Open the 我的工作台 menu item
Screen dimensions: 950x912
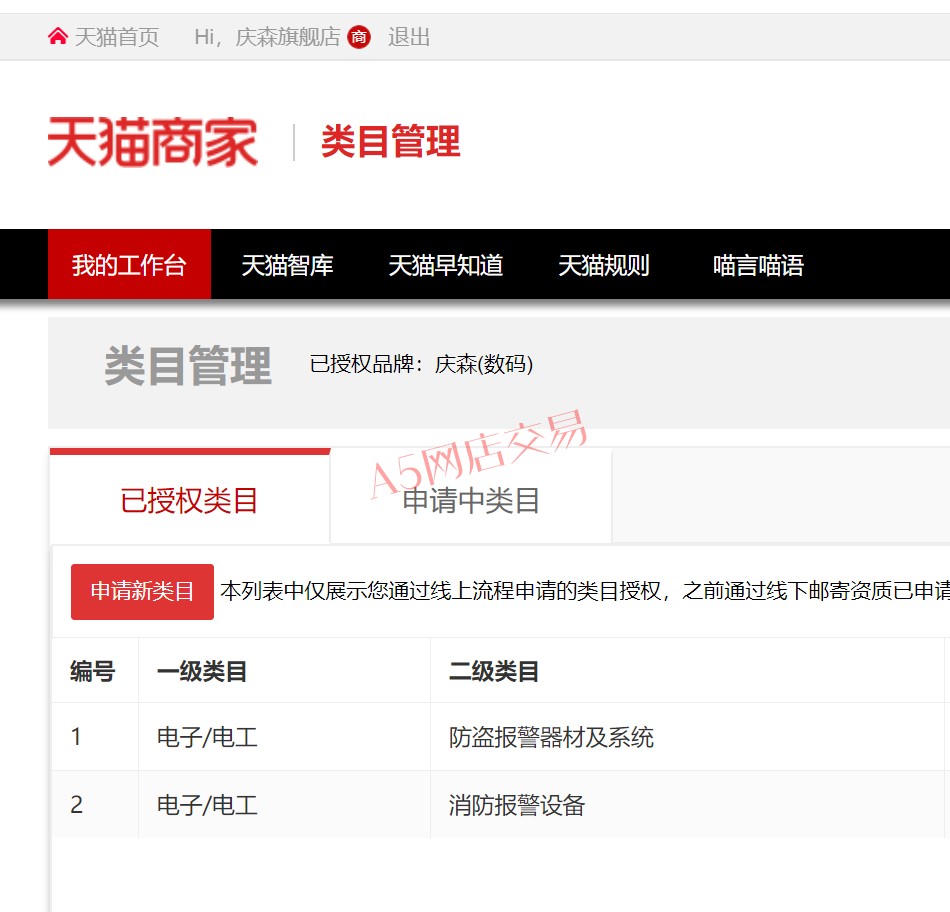[129, 264]
